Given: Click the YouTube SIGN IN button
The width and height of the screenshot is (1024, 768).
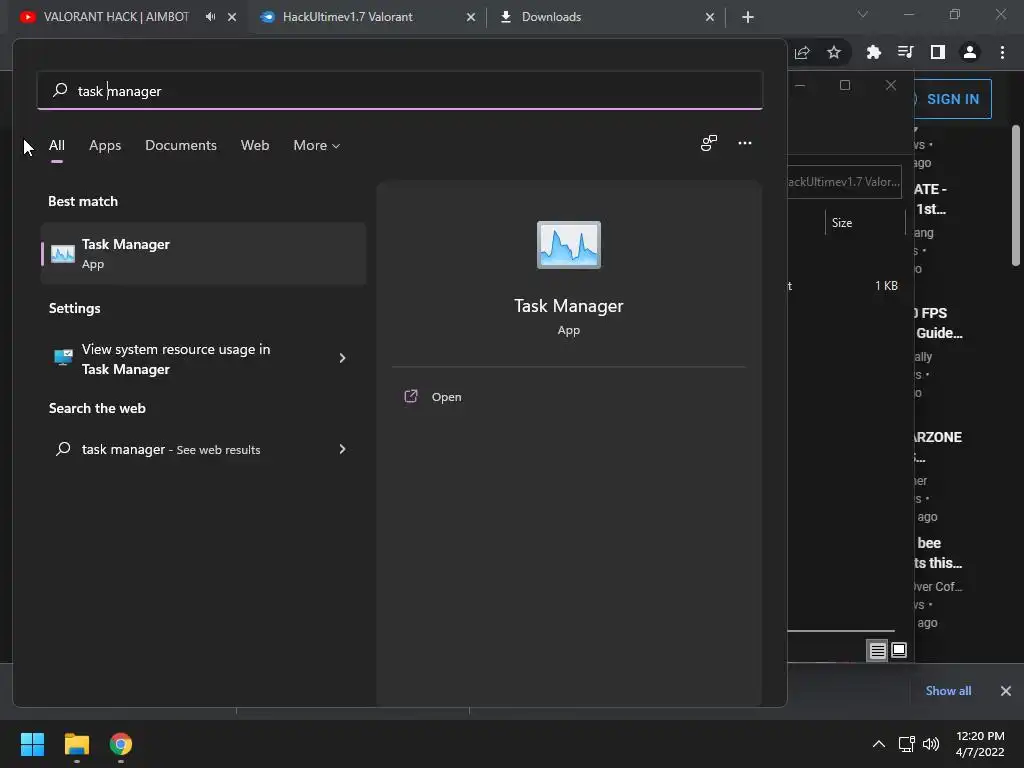Looking at the screenshot, I should click(952, 99).
